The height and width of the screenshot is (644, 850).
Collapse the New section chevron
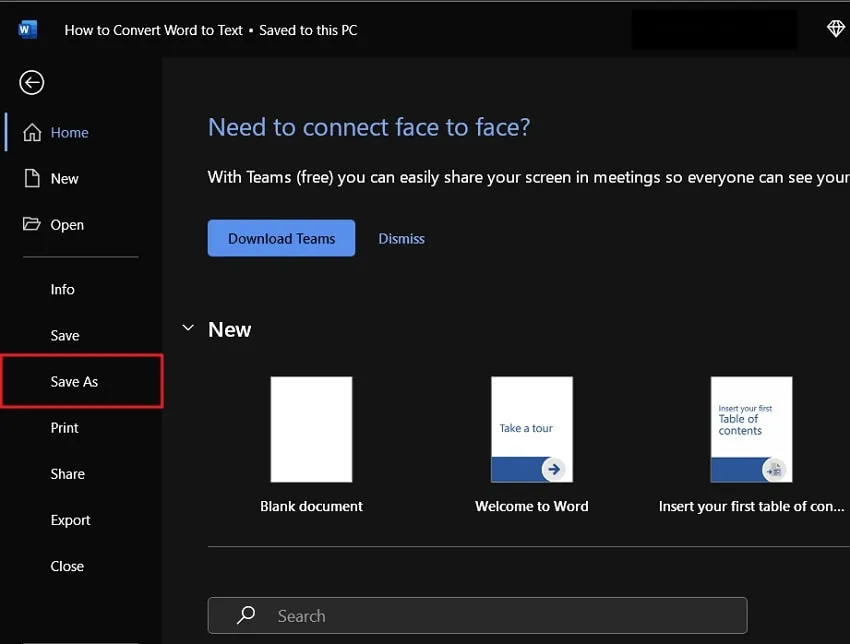(x=188, y=329)
